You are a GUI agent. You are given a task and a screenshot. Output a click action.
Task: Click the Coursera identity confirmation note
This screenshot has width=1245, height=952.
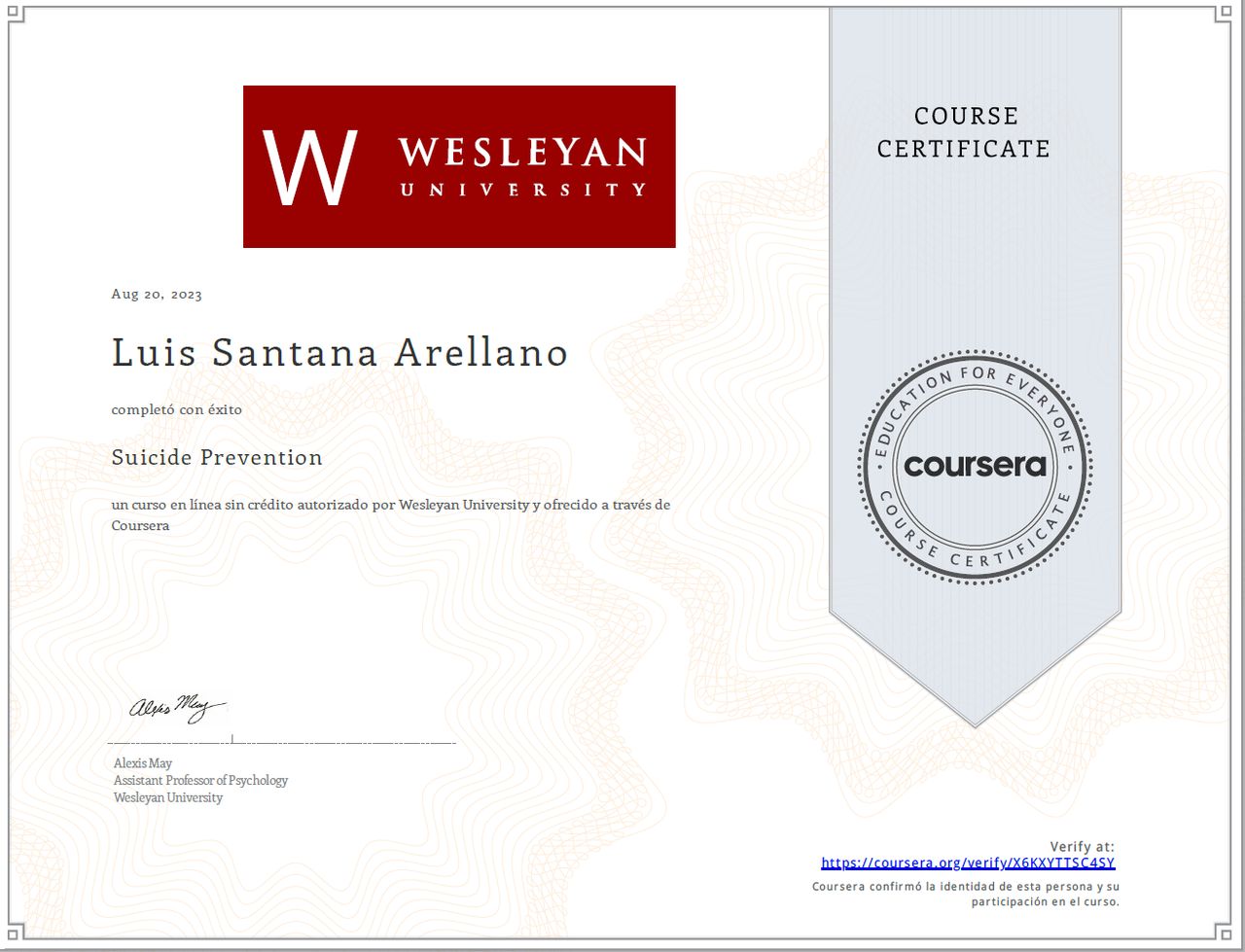(966, 894)
